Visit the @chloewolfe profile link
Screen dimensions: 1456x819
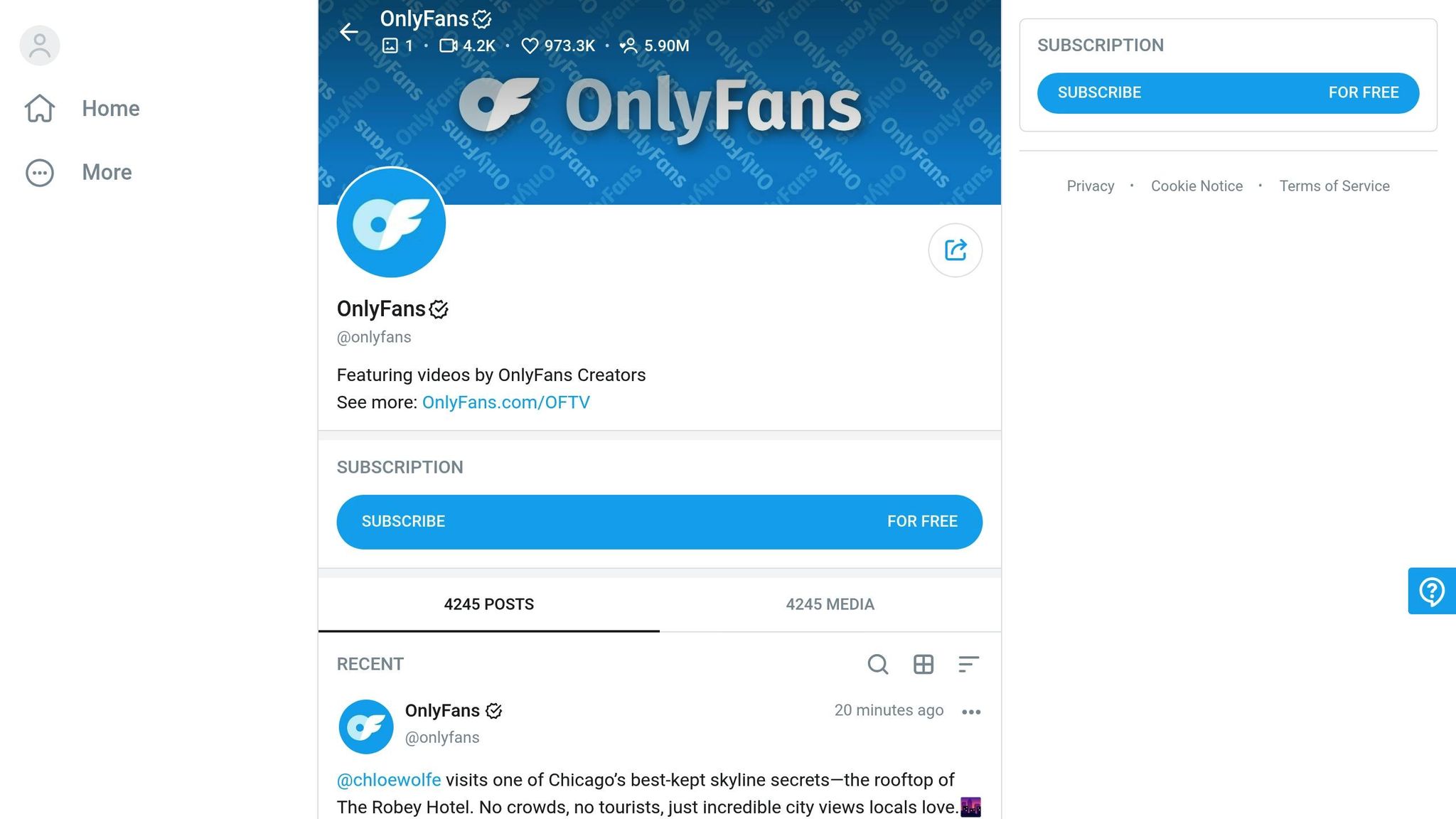388,779
